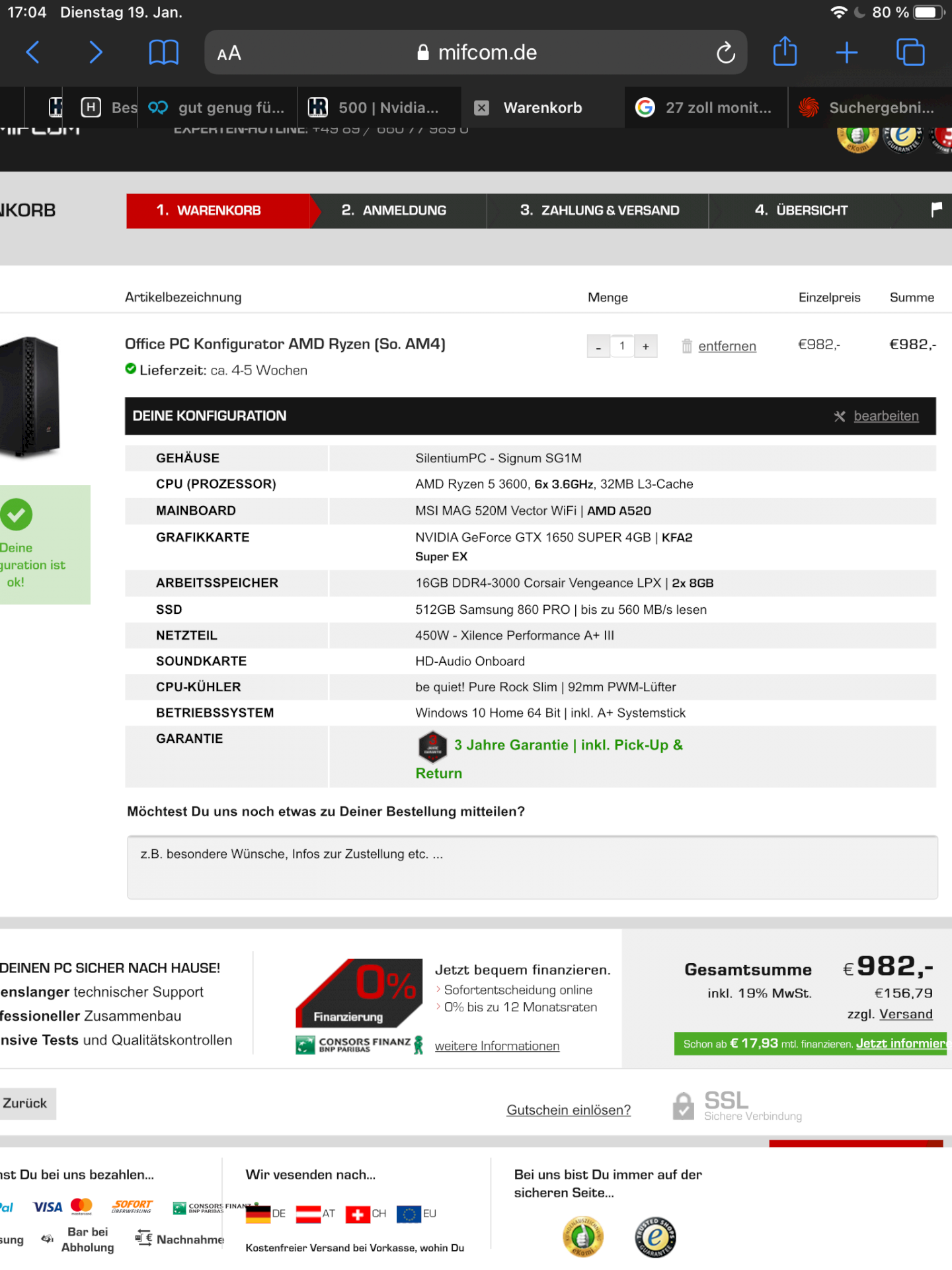Increase quantity with plus button
The image size is (952, 1270).
coord(646,346)
